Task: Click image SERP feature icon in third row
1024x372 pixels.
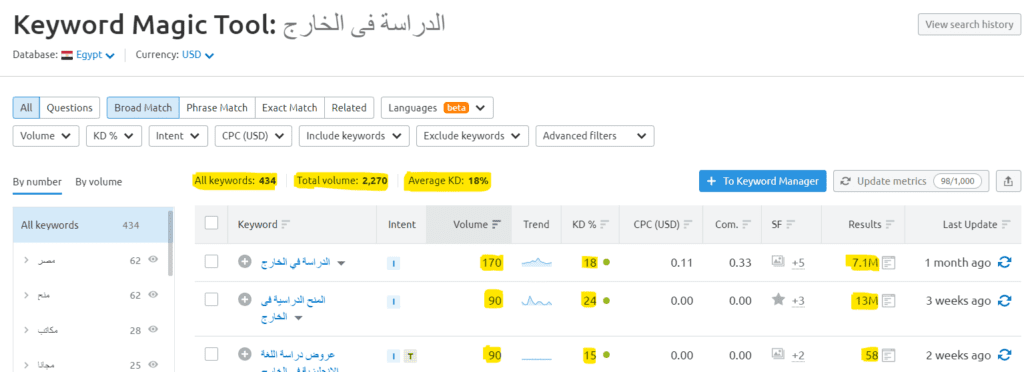Action: (x=777, y=354)
